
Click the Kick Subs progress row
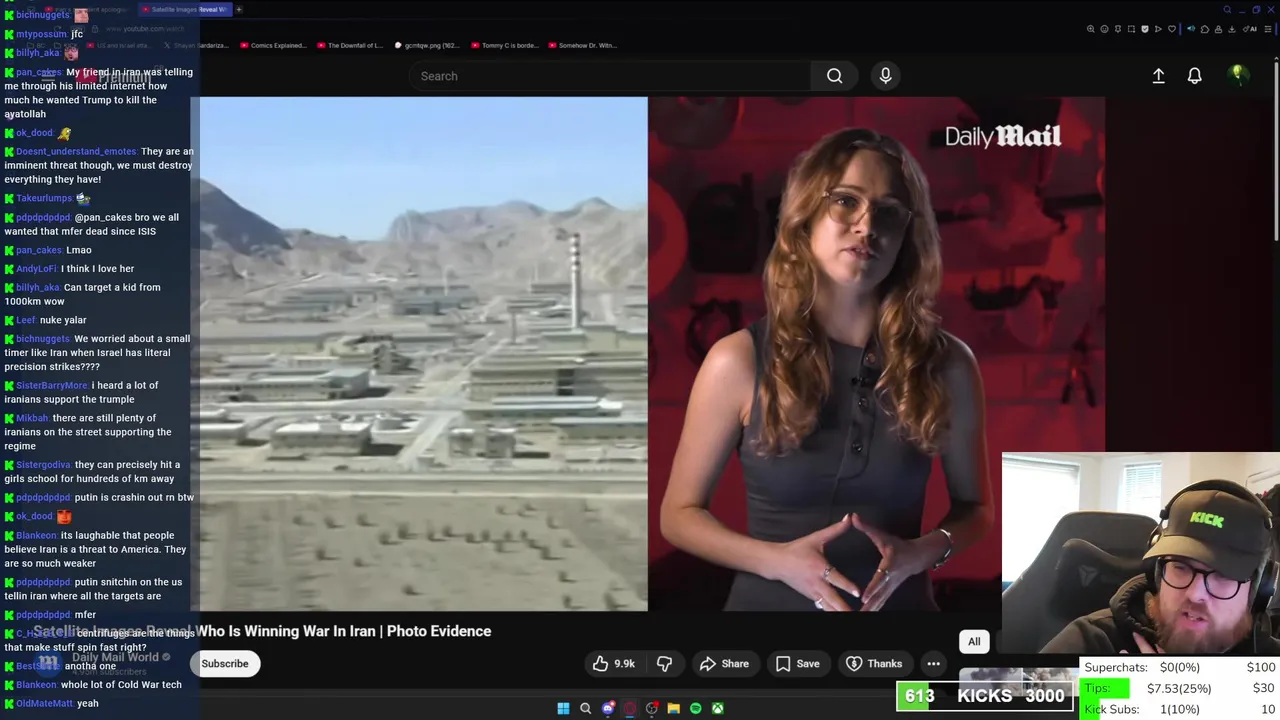point(1180,709)
